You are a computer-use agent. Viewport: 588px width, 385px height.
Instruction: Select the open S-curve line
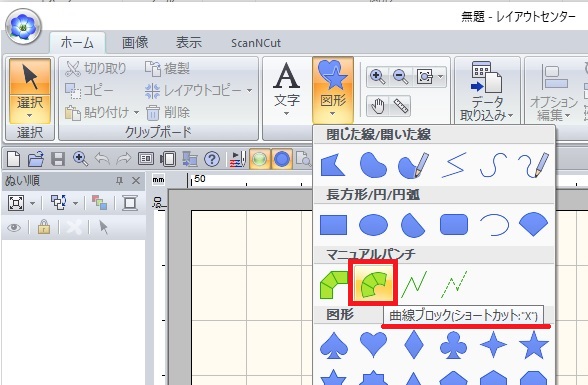(494, 165)
